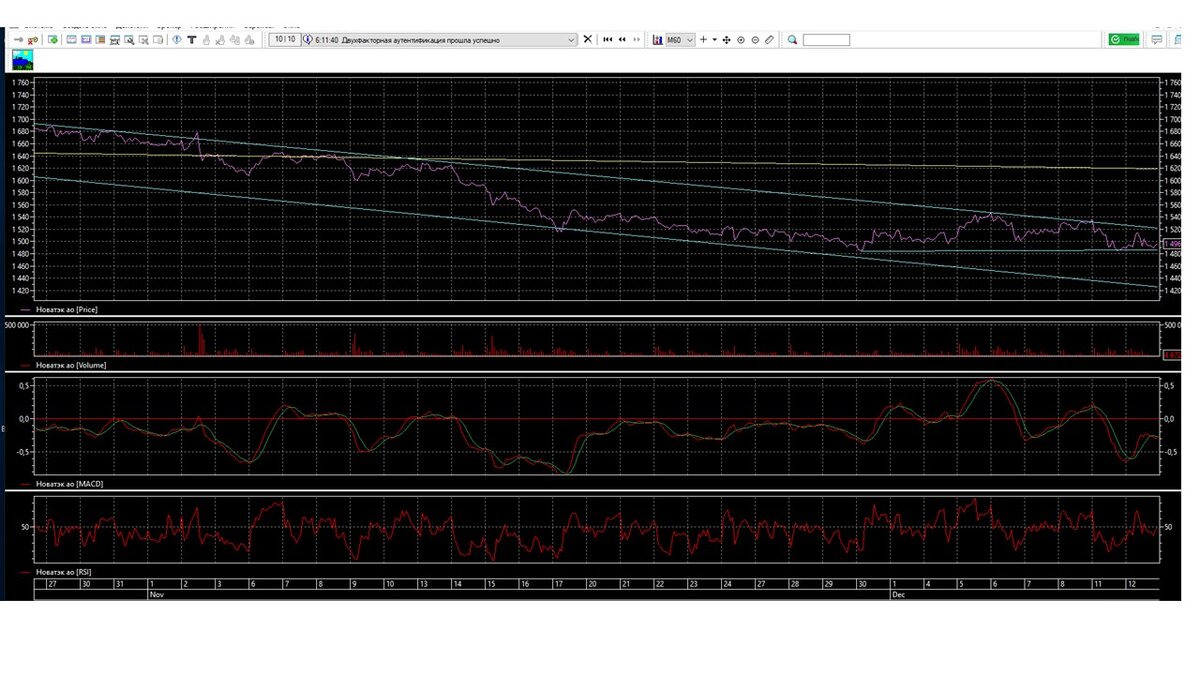
Task: Click date label 27 at the axis start
Action: coord(52,583)
